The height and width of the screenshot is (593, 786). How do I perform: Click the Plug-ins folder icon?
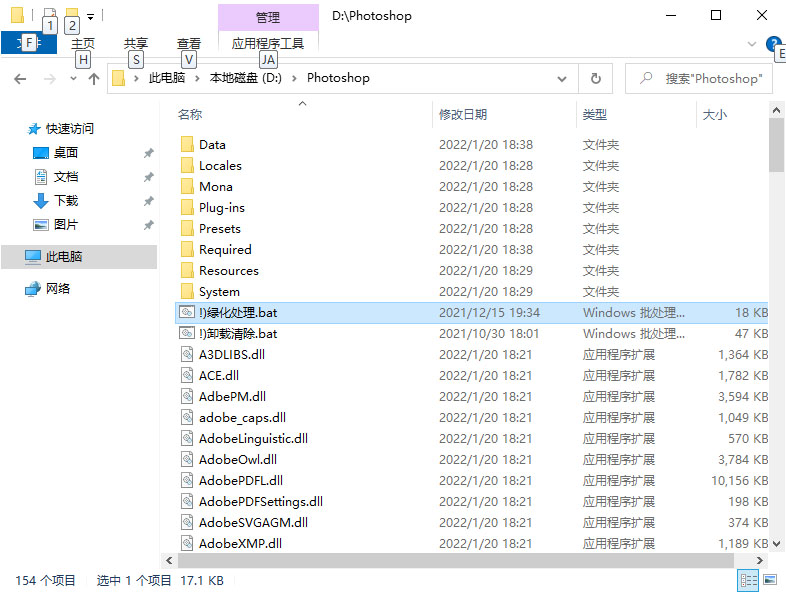[x=187, y=208]
